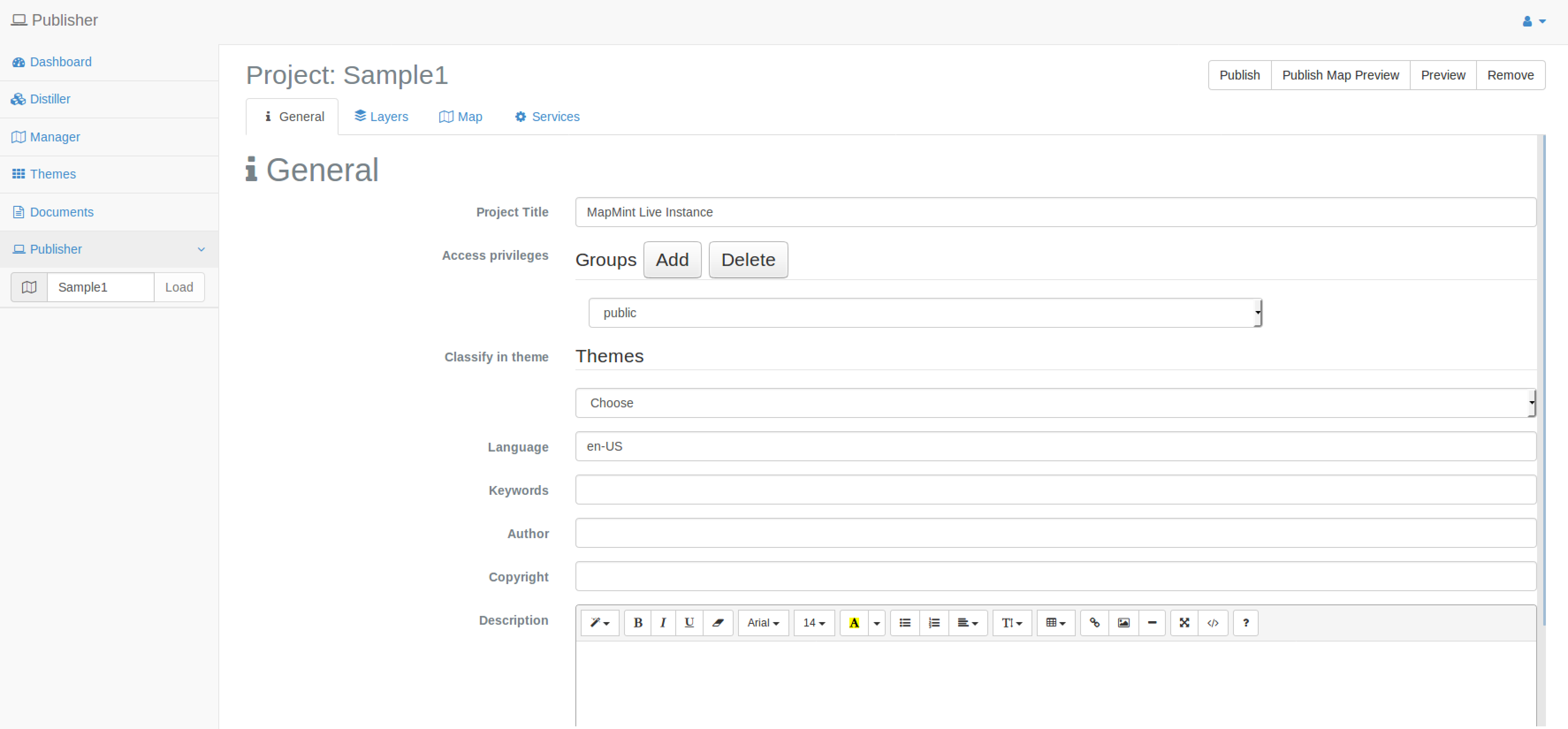Click the Publish button
The width and height of the screenshot is (1568, 729).
tap(1239, 75)
